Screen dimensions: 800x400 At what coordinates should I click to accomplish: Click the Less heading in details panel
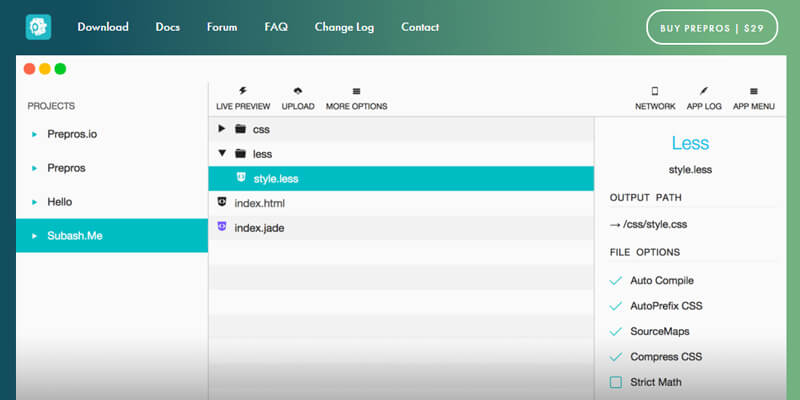690,143
